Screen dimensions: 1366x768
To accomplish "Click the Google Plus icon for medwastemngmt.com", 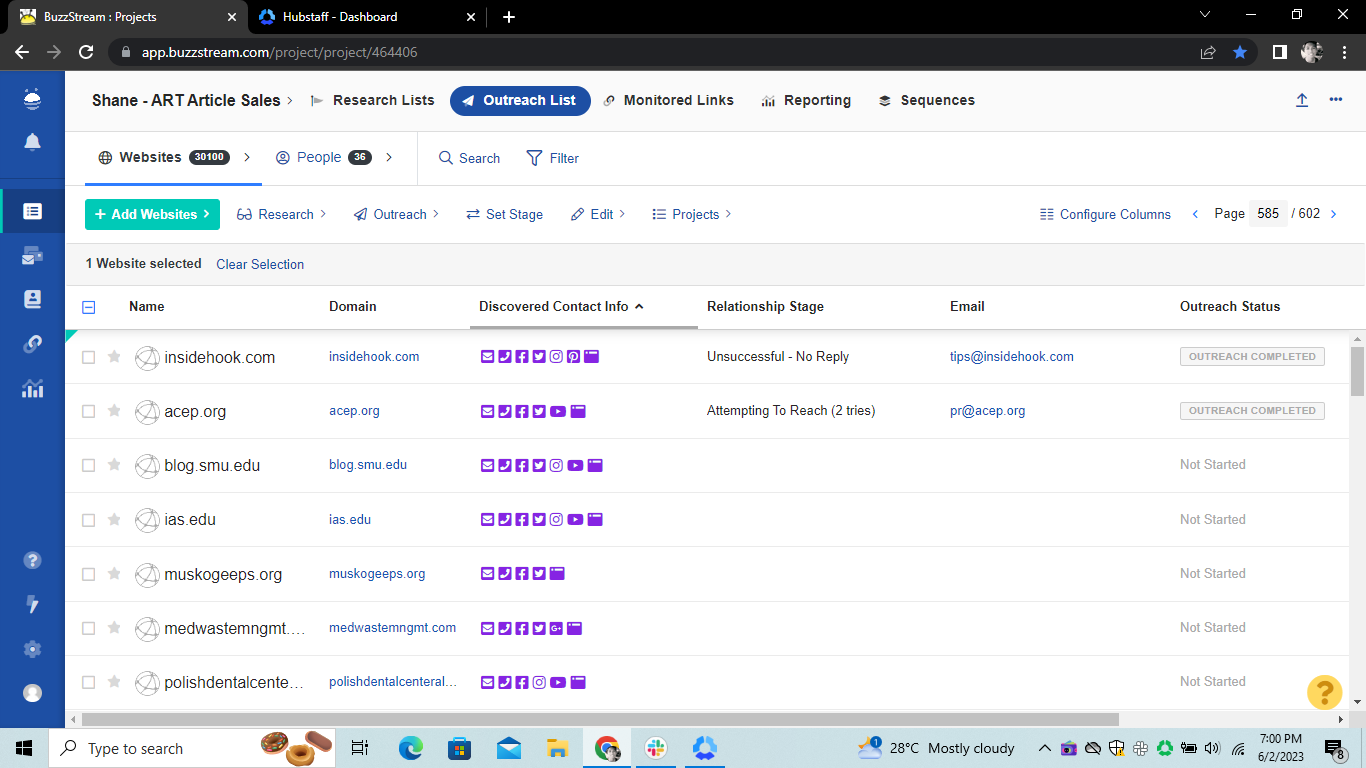I will click(x=556, y=628).
